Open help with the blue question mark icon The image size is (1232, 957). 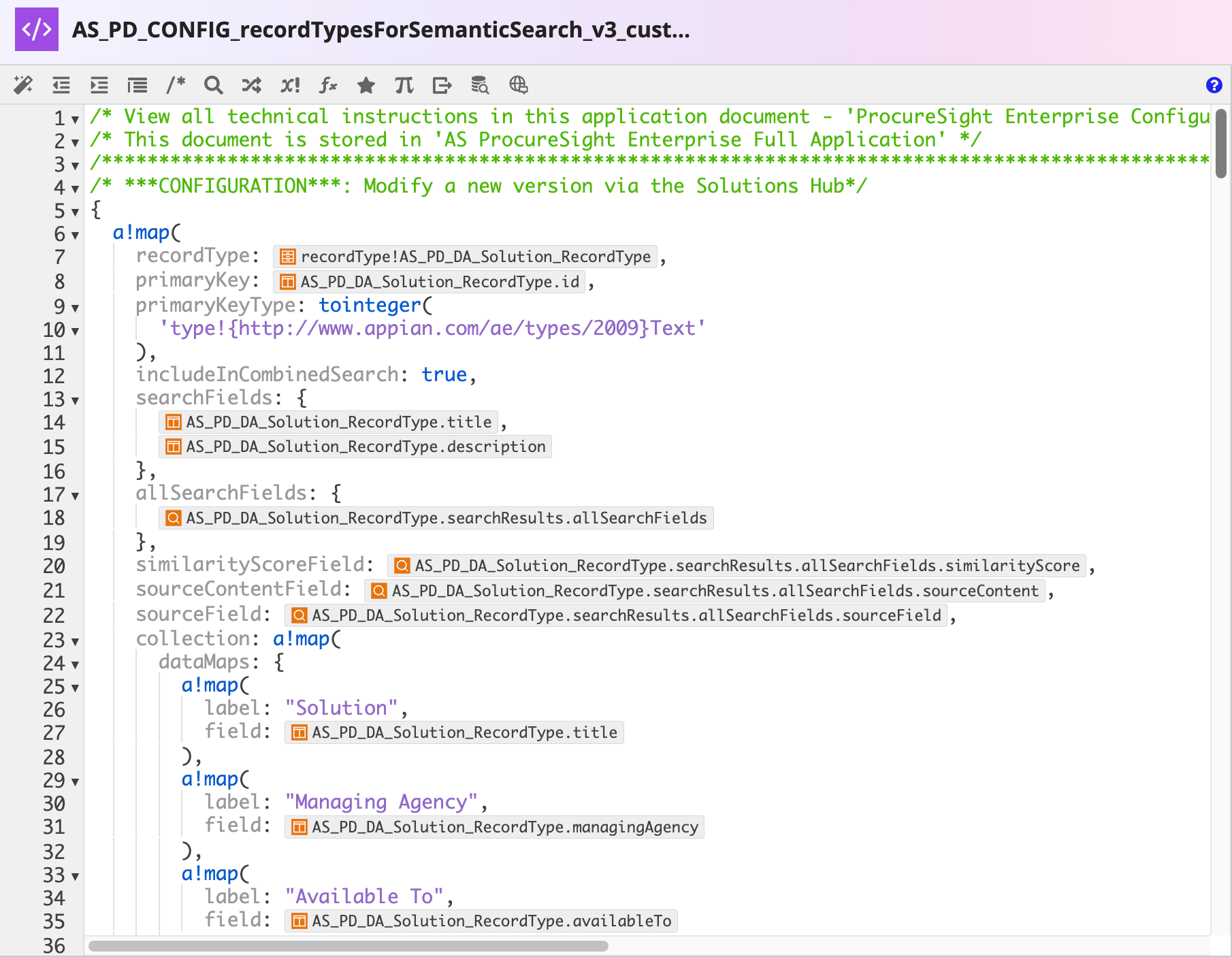coord(1214,85)
